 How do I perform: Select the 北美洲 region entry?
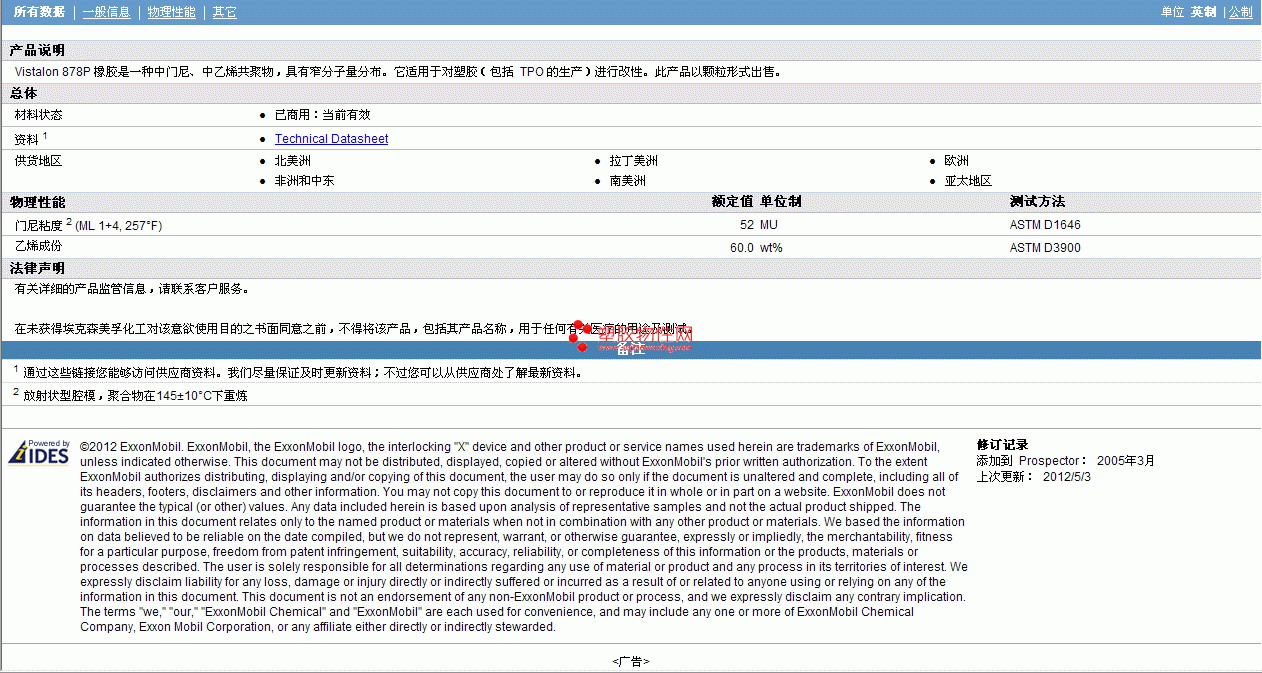(x=293, y=161)
